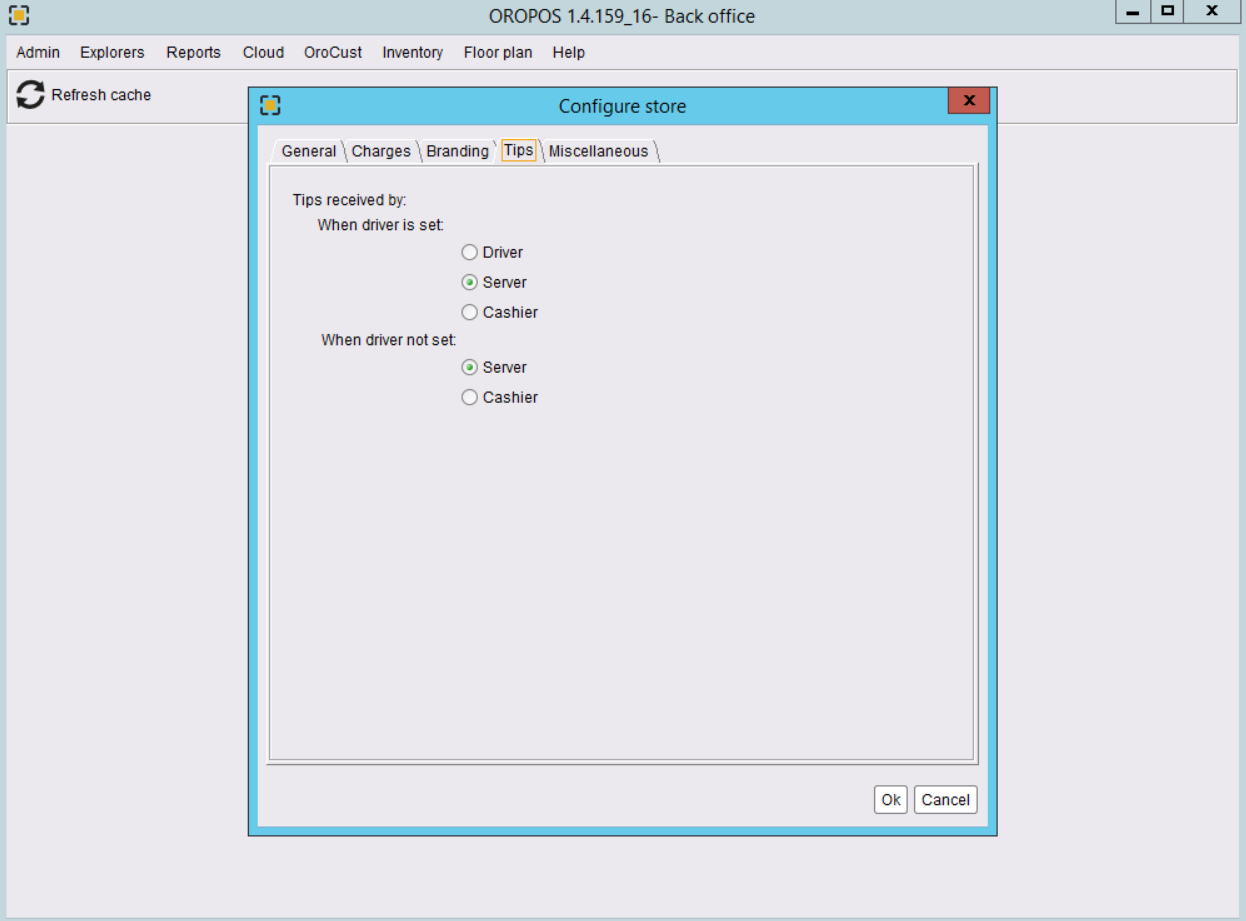Switch to the Tips tab
The width and height of the screenshot is (1246, 921).
(518, 150)
